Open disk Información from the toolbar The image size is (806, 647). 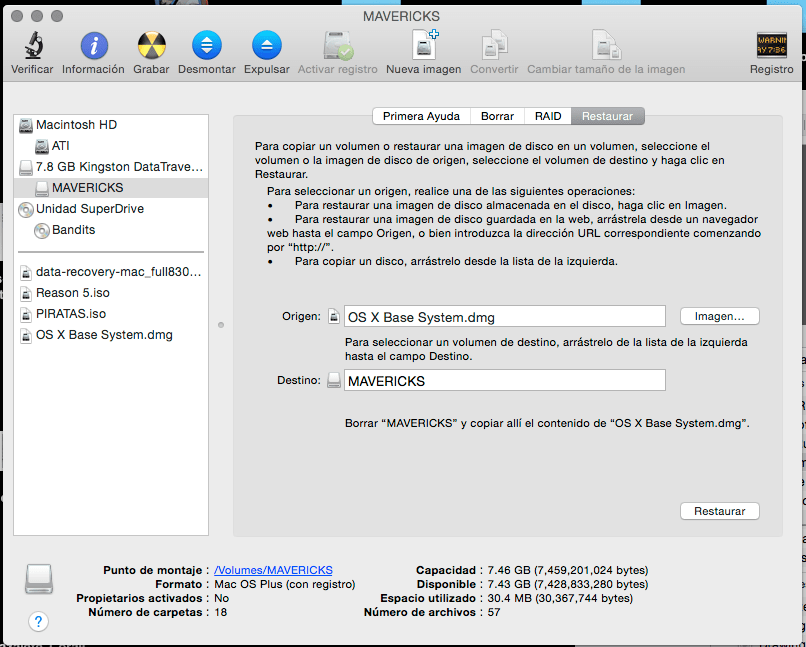93,45
